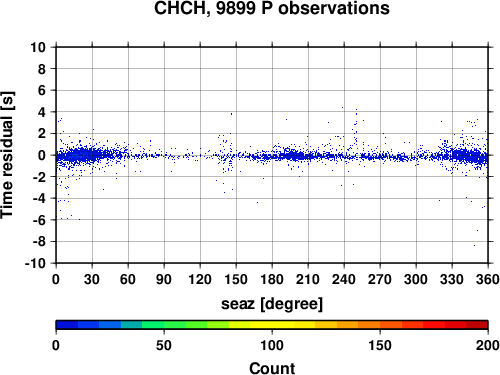Click the x-axis tick label 180
The image size is (500, 375).
click(272, 279)
